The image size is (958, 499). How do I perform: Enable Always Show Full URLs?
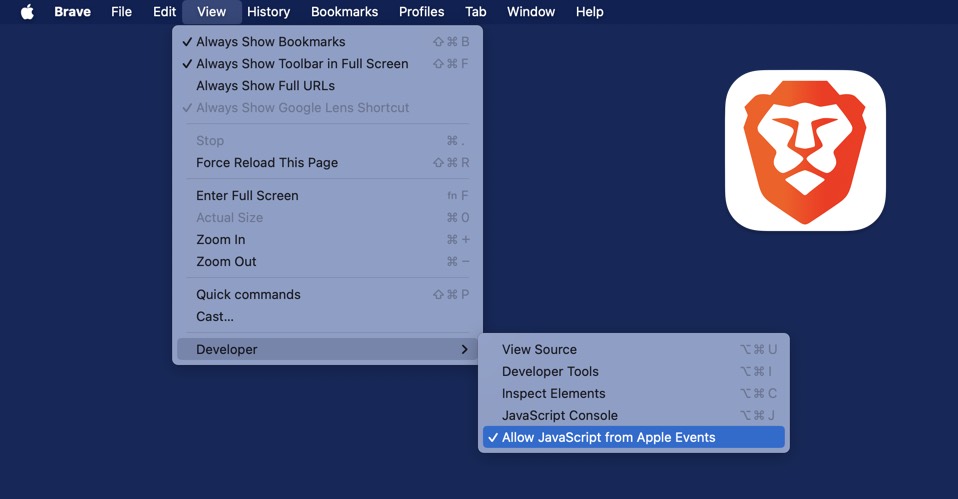(327, 86)
